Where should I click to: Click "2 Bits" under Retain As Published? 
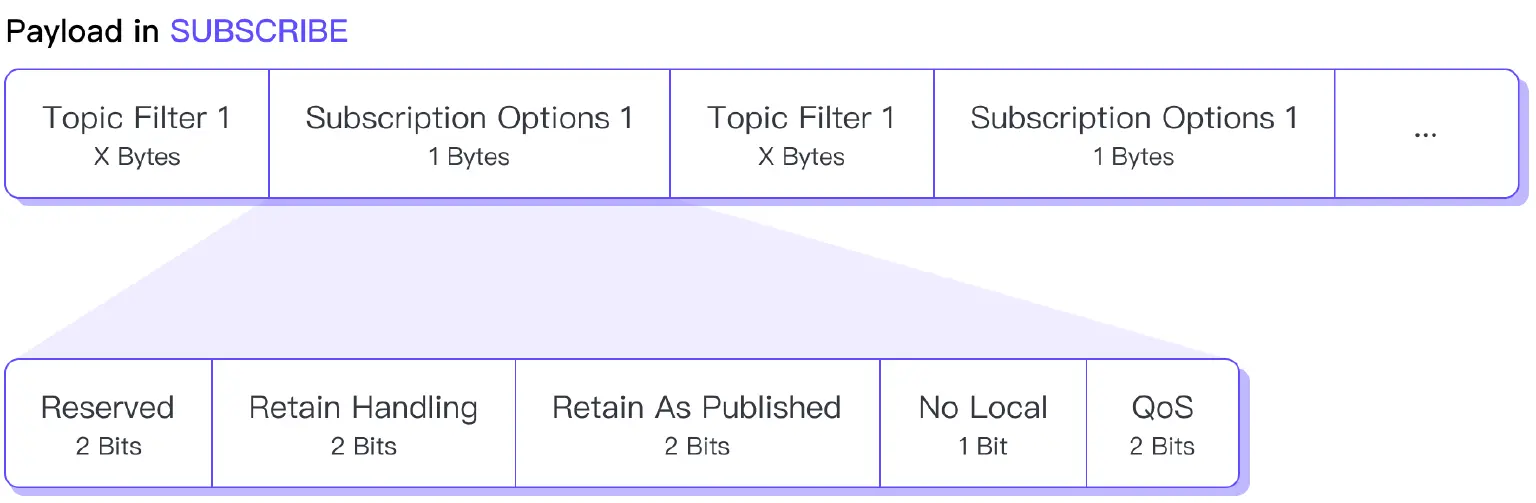pos(697,446)
